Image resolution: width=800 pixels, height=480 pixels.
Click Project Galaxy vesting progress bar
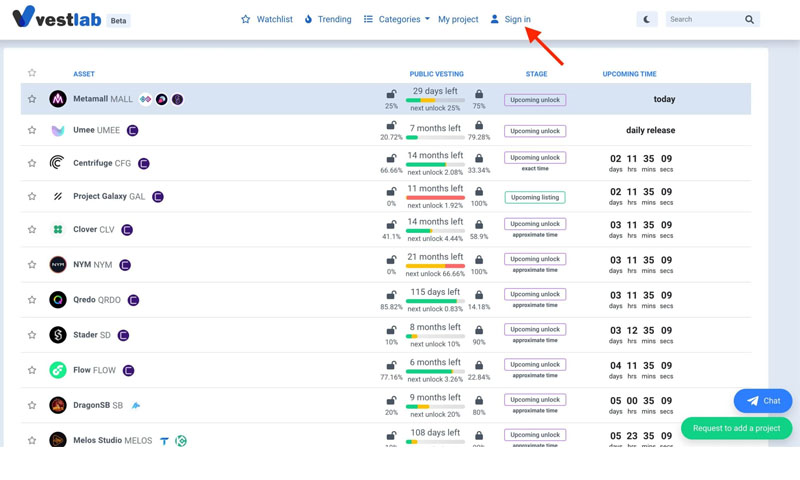tap(435, 198)
